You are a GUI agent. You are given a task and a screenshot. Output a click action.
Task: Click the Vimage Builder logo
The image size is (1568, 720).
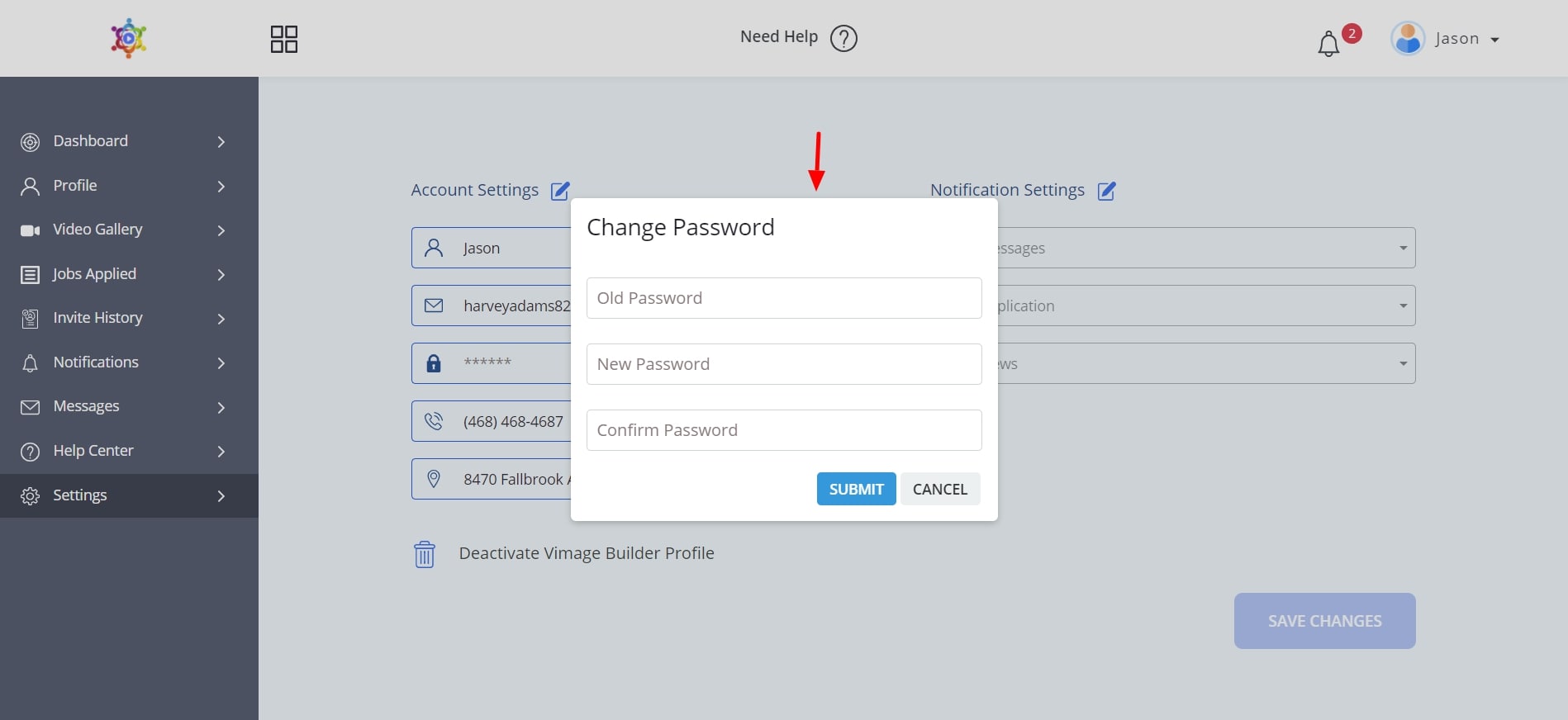129,38
